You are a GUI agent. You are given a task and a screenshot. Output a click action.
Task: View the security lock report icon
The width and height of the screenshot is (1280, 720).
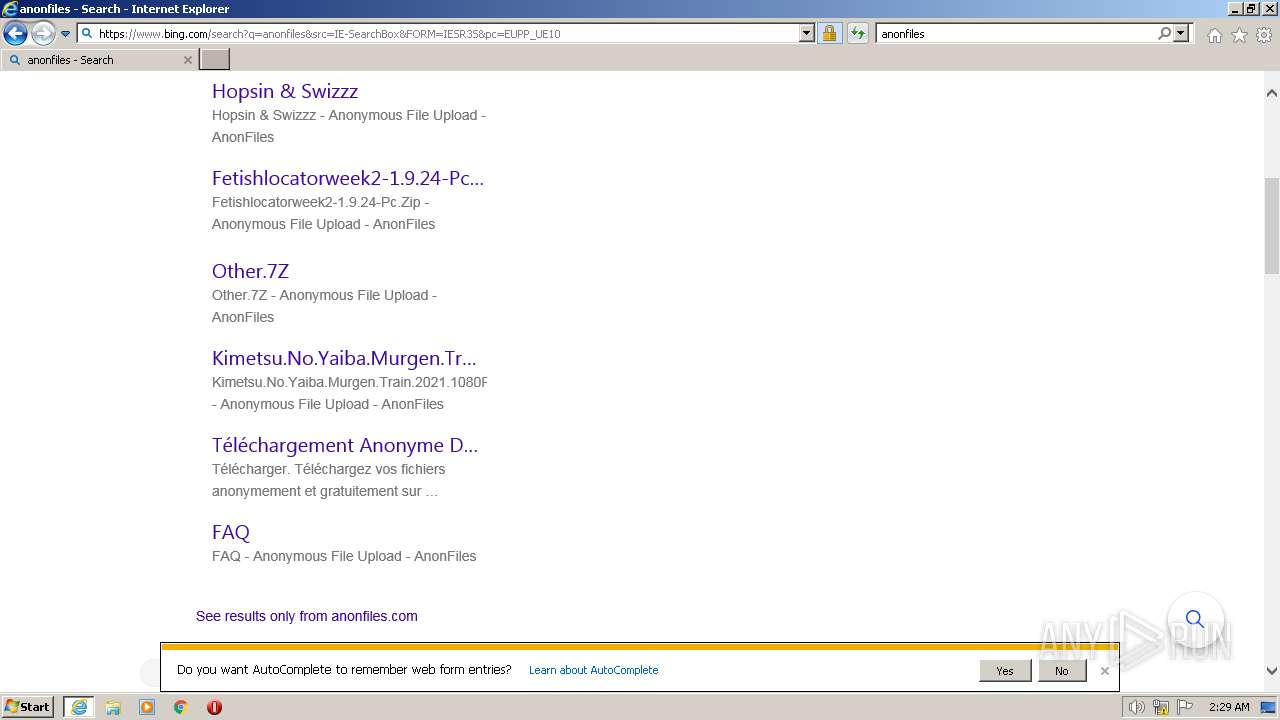[829, 33]
